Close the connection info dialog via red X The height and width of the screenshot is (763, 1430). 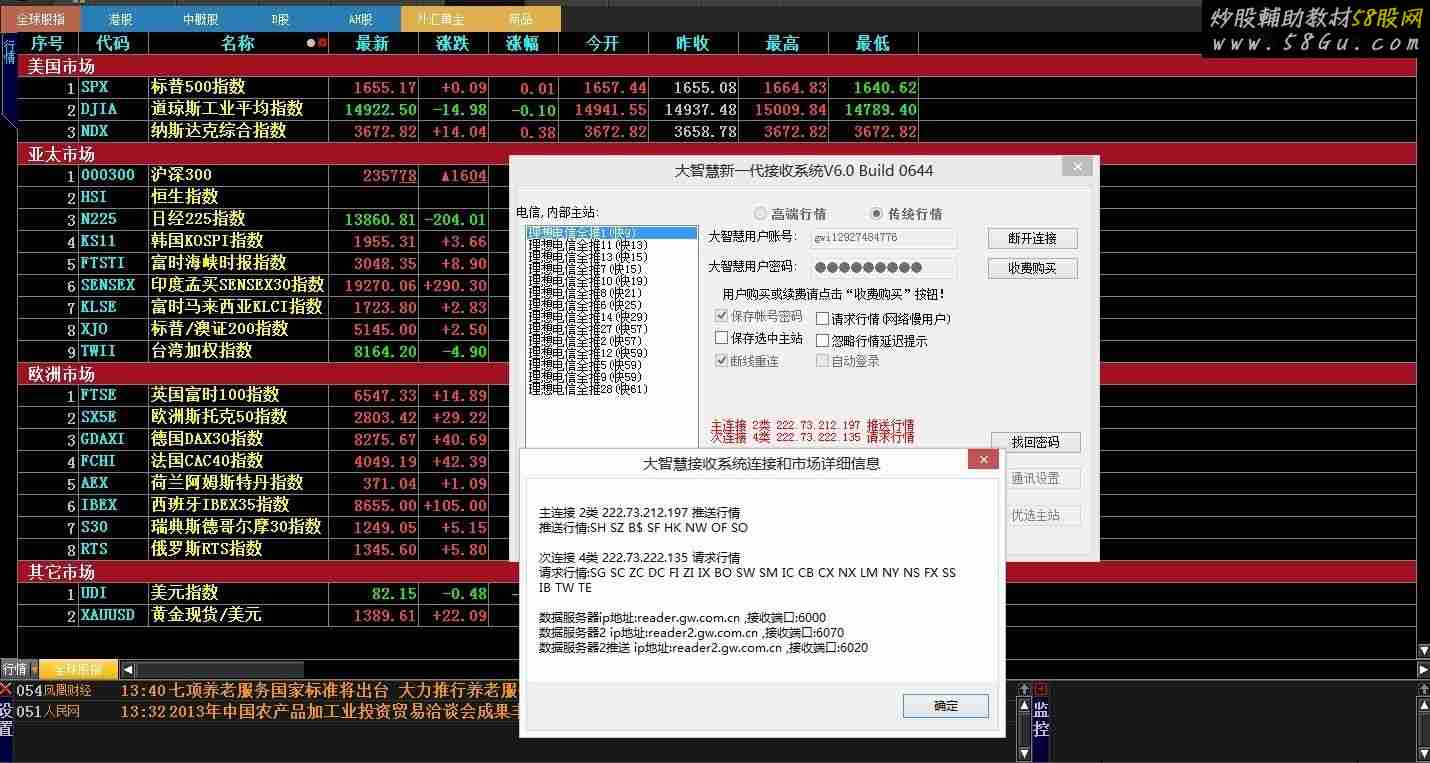[983, 459]
